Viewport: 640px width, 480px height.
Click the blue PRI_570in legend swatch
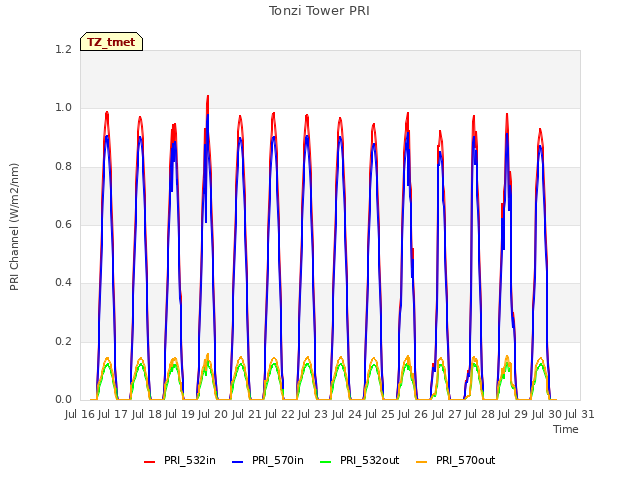pos(238,461)
